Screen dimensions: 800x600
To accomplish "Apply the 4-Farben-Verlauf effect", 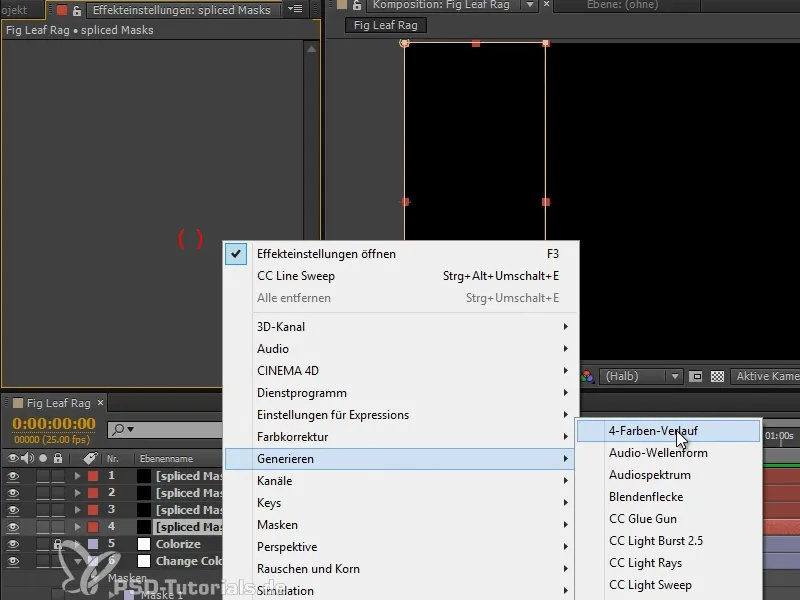I will click(668, 431).
